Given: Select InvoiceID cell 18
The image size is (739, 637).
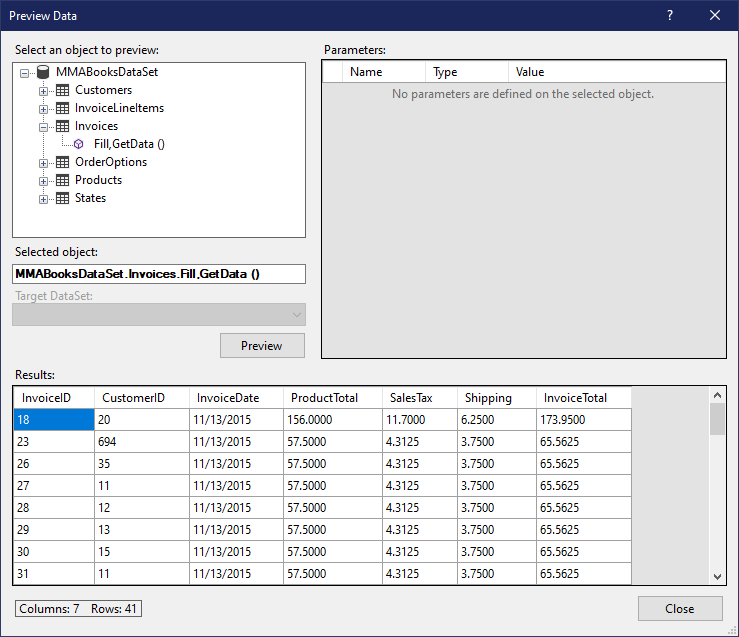Looking at the screenshot, I should 54,420.
